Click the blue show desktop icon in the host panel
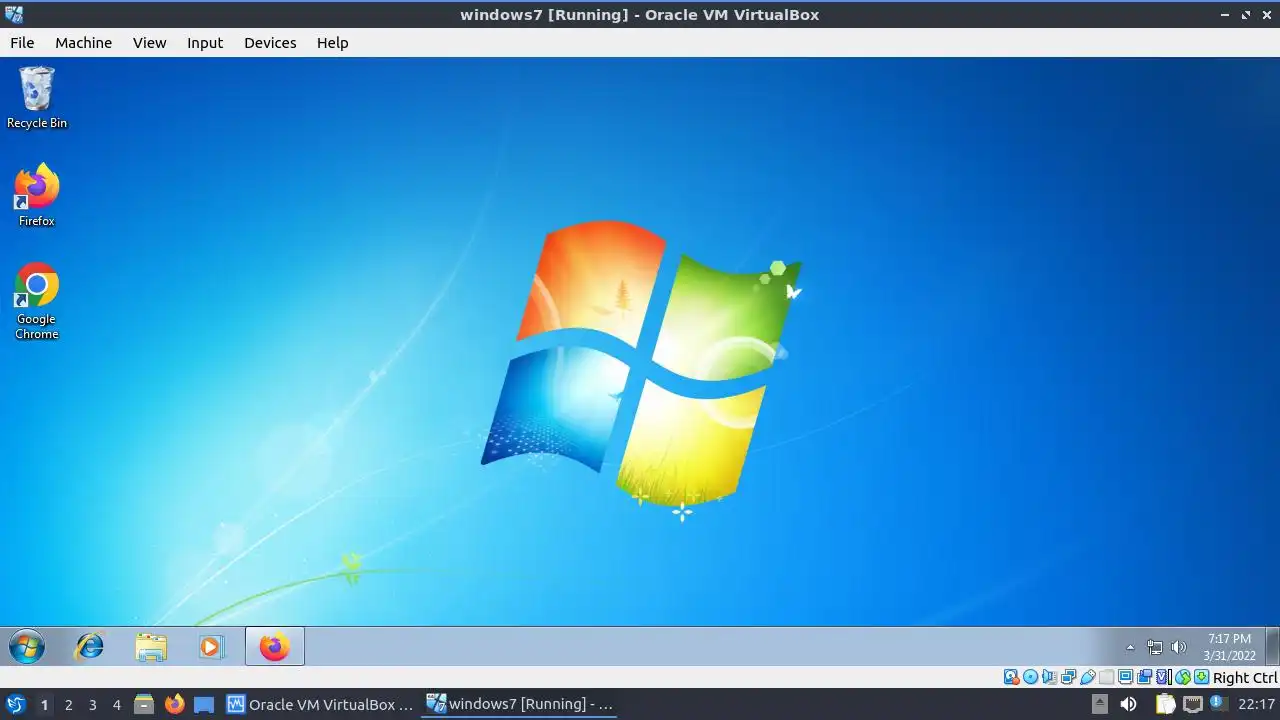The image size is (1280, 720). click(x=204, y=704)
